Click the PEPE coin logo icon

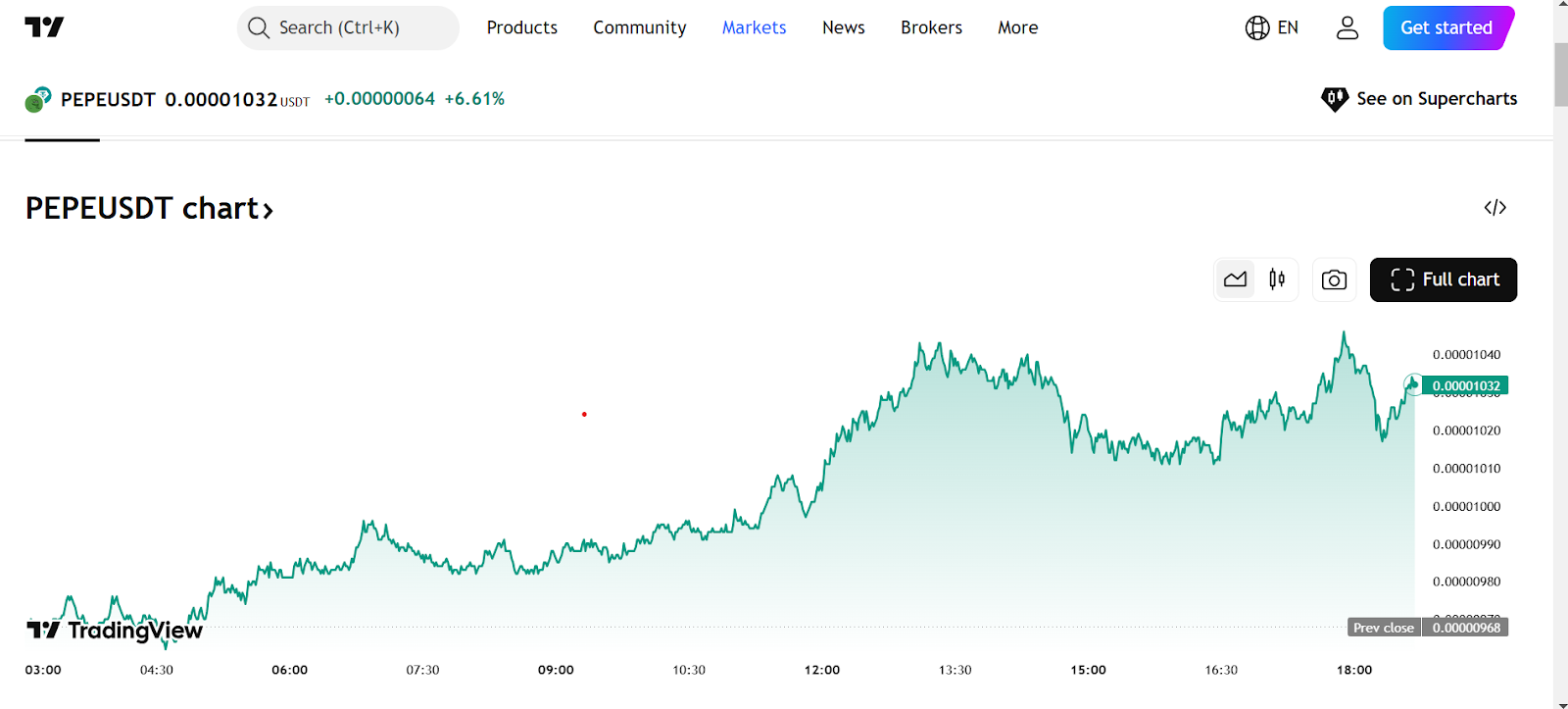(38, 99)
